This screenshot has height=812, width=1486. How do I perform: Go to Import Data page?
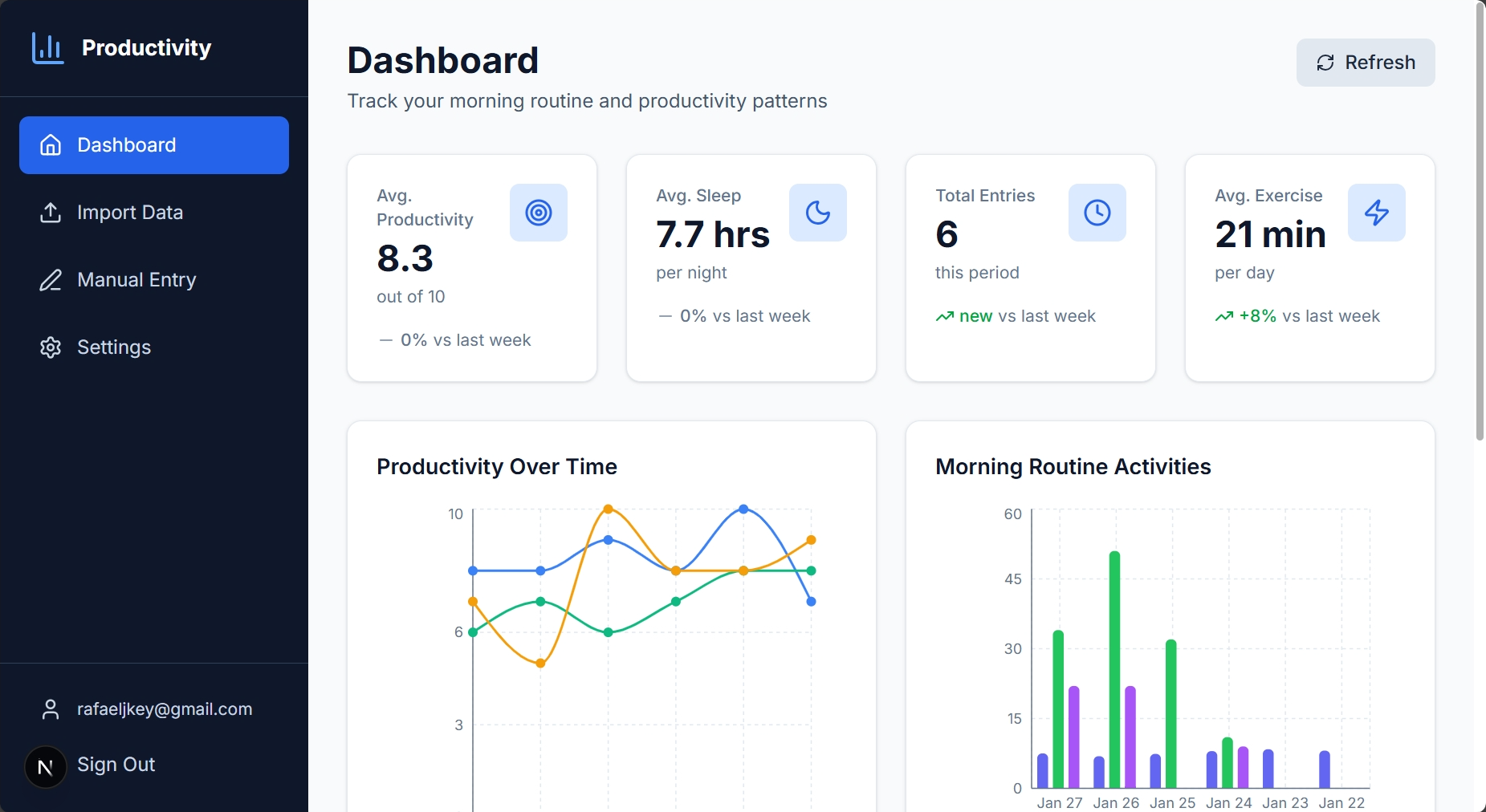(154, 213)
